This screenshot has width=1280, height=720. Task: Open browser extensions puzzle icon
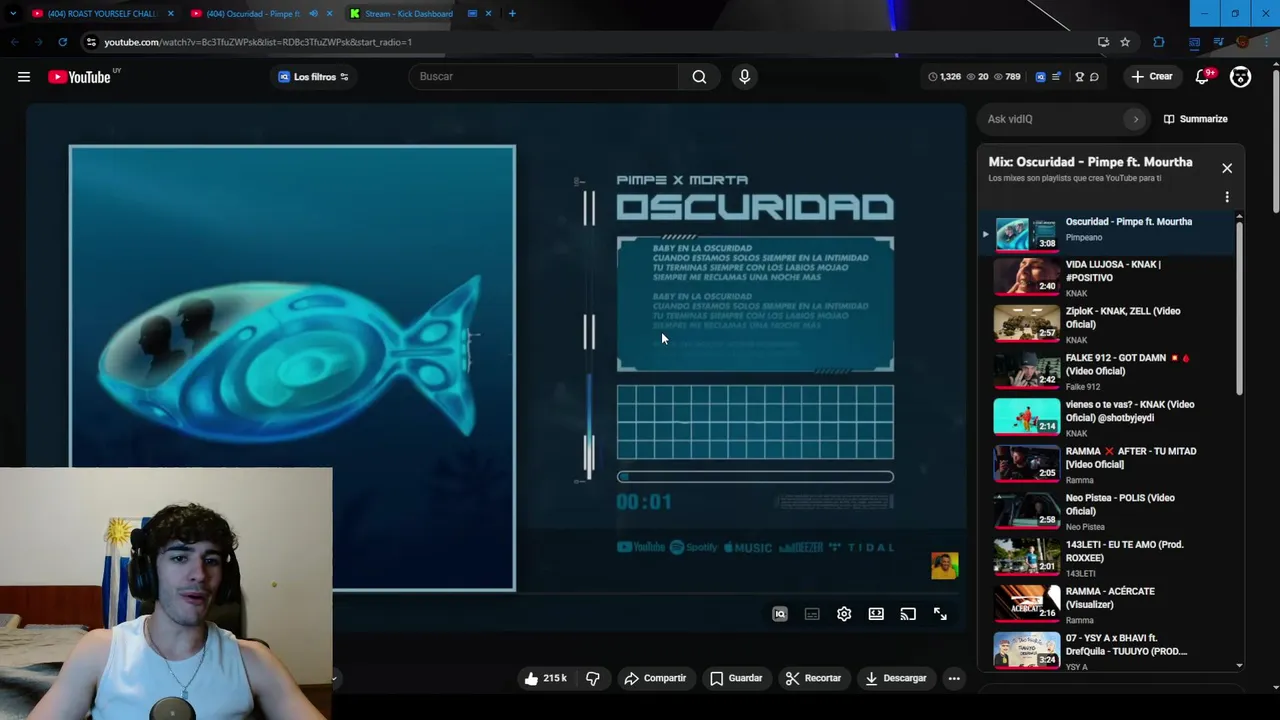pos(1159,42)
